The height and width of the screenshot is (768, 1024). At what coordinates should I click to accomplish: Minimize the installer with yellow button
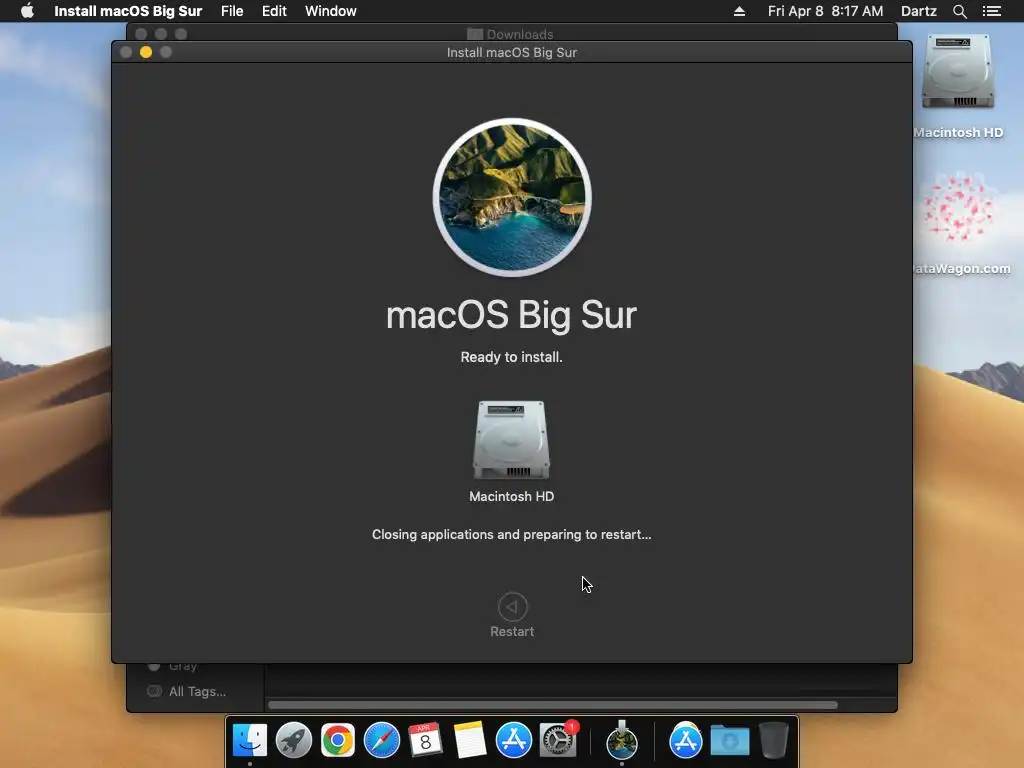[x=146, y=52]
